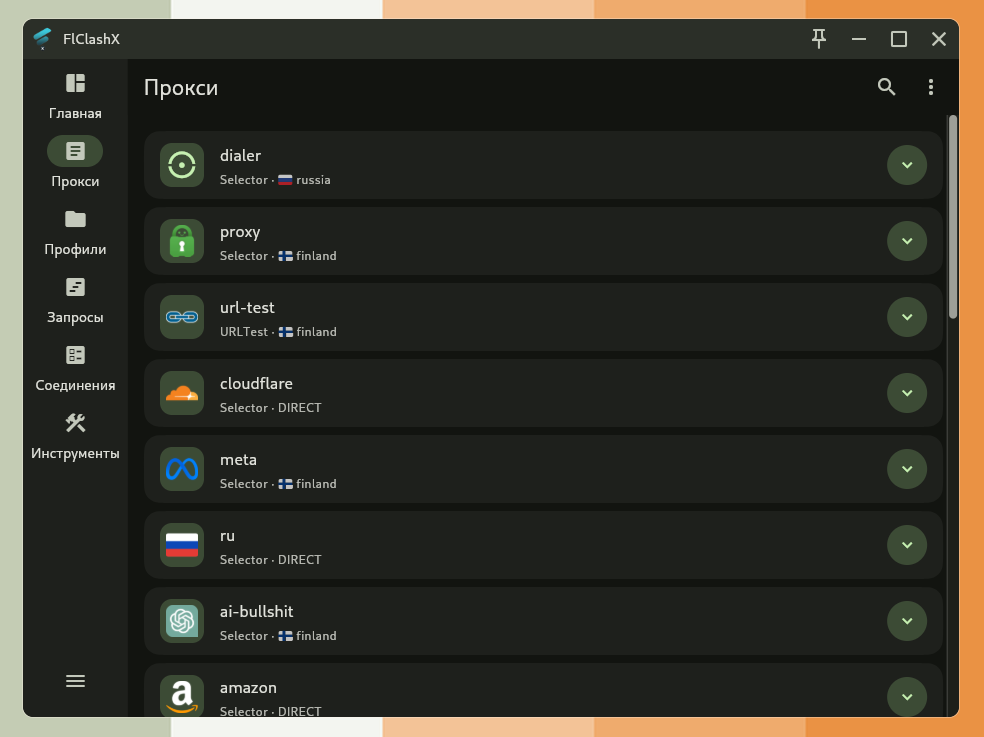Switch to the Запросы tab
984x737 pixels.
[75, 300]
